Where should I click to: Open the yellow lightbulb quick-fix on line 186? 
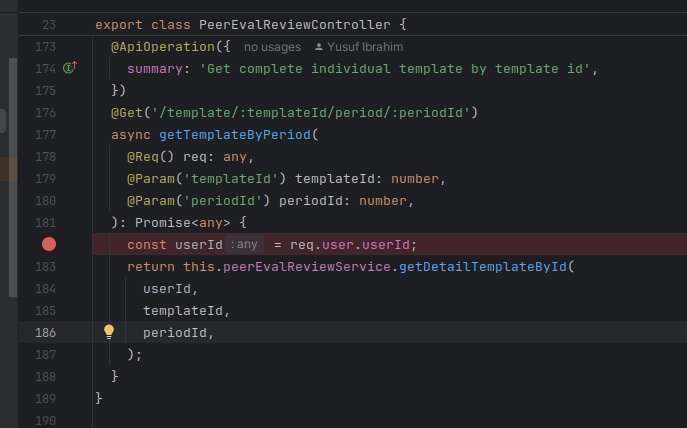[109, 332]
